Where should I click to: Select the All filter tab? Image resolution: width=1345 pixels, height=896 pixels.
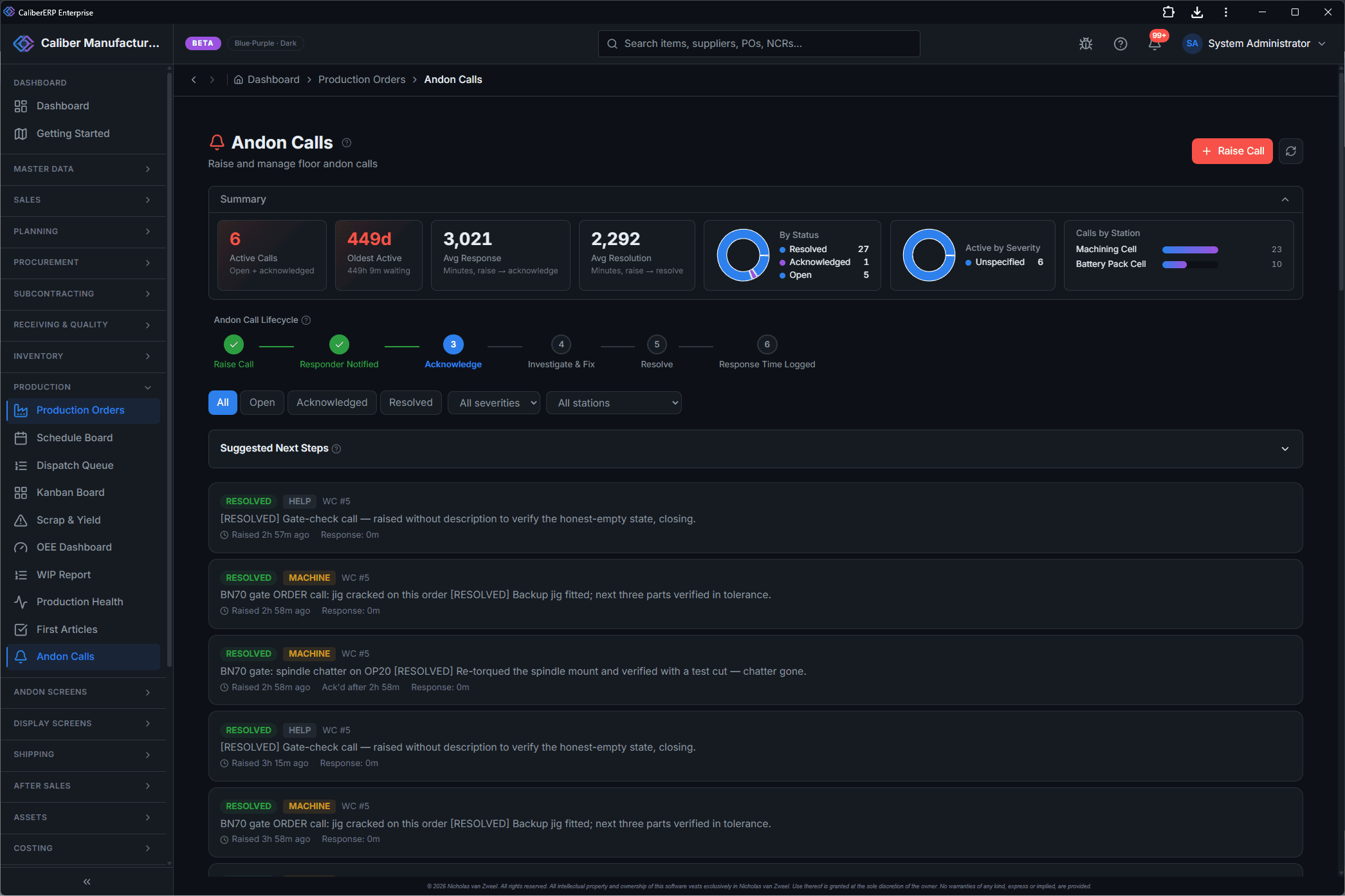point(223,403)
